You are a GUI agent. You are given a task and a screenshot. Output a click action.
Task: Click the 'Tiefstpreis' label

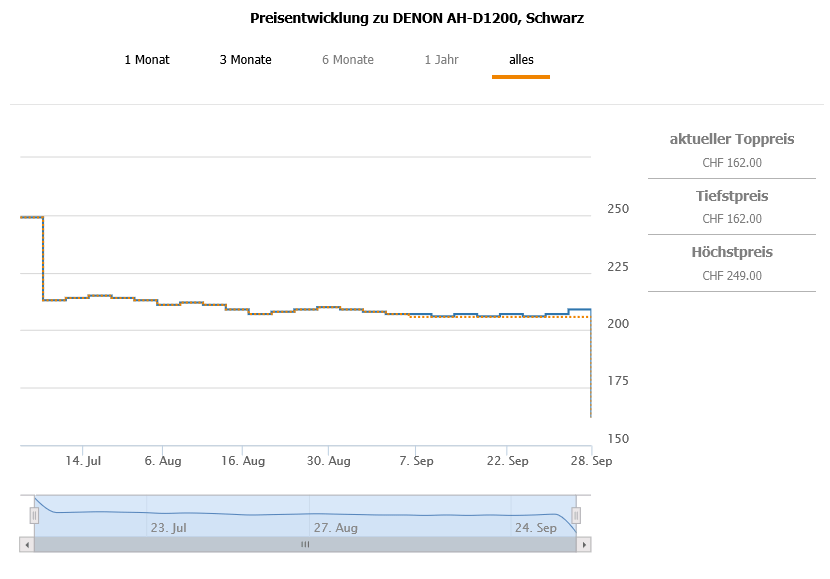tap(732, 196)
